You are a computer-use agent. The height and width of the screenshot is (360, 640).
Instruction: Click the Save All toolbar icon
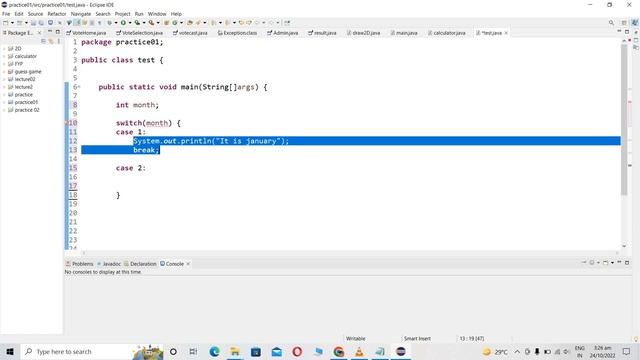[x=41, y=22]
